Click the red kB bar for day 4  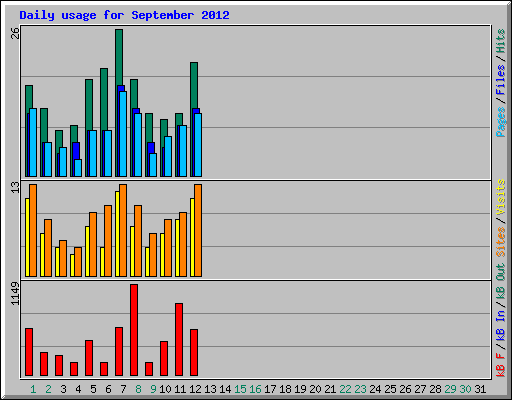point(74,369)
